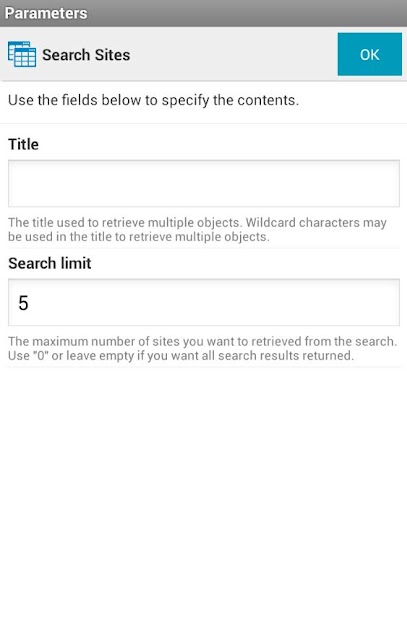Click the 'Use "0" or leave empty' hint line
This screenshot has width=407, height=640.
point(181,356)
